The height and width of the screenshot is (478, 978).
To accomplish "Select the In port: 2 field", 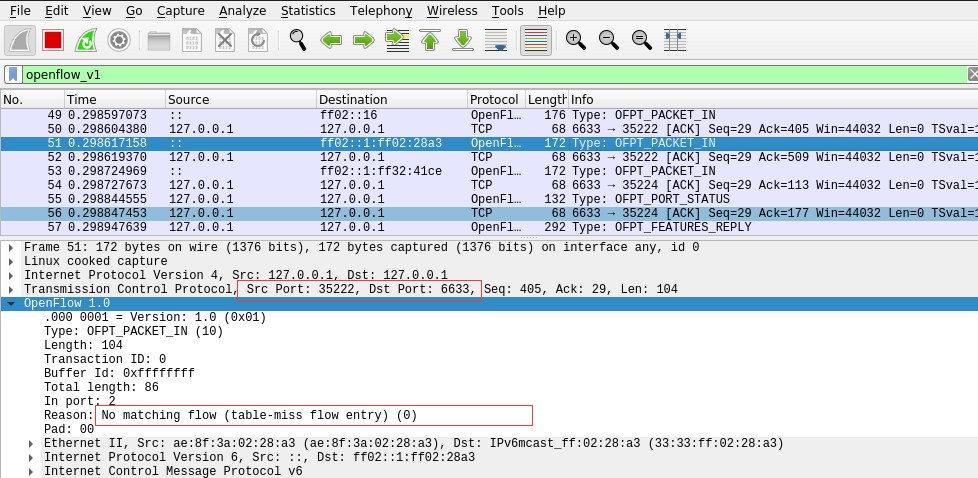I will 80,401.
